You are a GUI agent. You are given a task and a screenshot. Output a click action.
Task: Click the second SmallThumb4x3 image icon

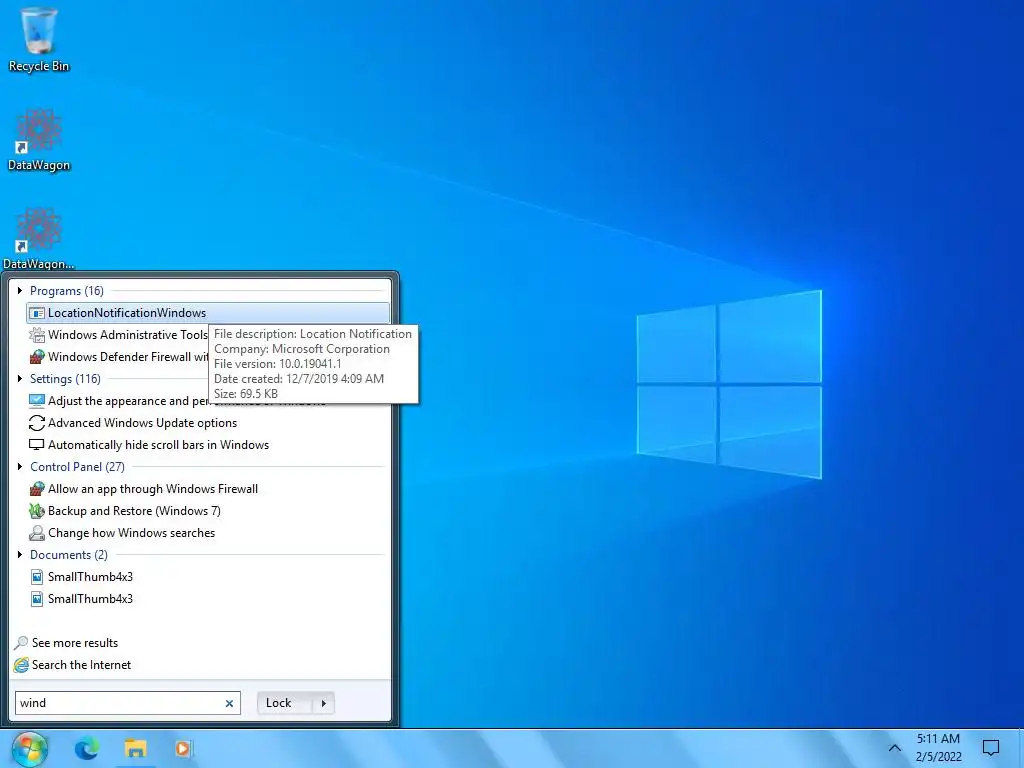pyautogui.click(x=37, y=599)
